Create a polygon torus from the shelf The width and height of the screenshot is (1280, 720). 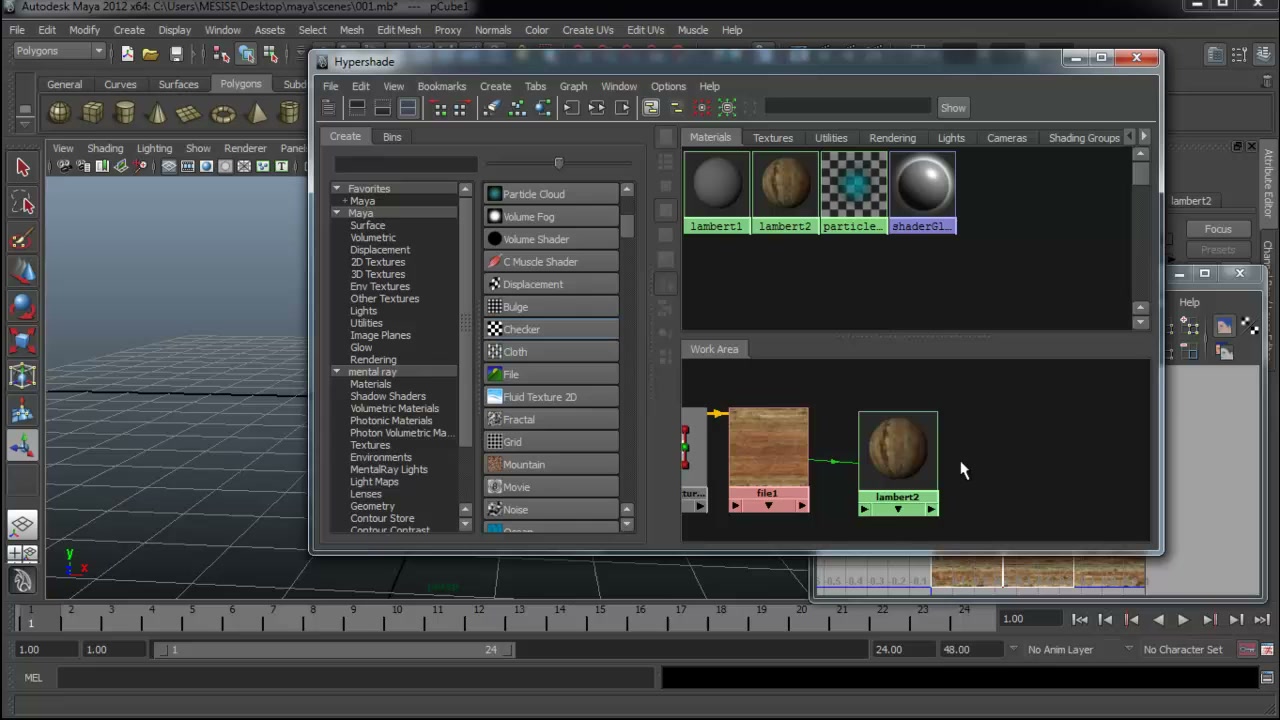tap(223, 114)
